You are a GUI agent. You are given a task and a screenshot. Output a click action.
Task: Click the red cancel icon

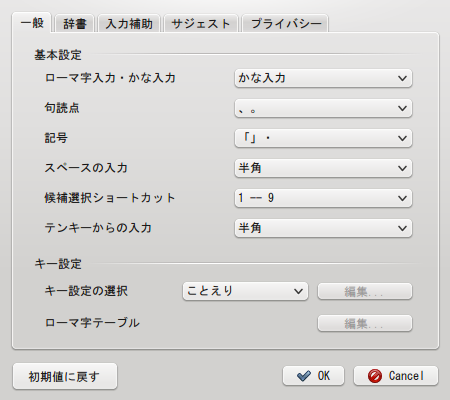pos(375,376)
